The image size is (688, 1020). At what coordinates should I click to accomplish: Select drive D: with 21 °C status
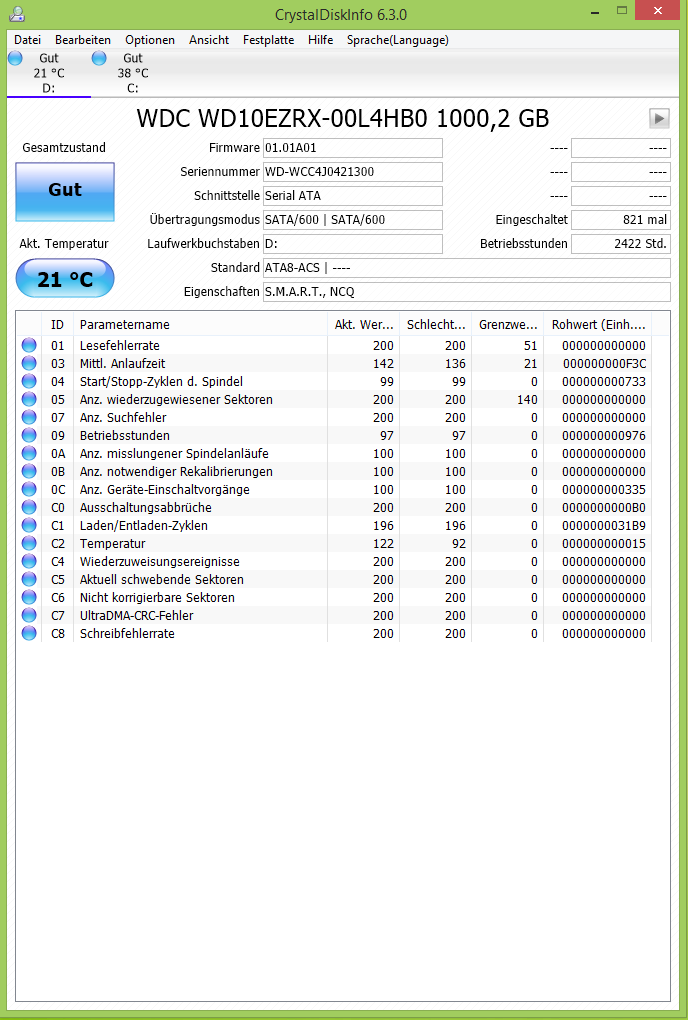pos(49,73)
